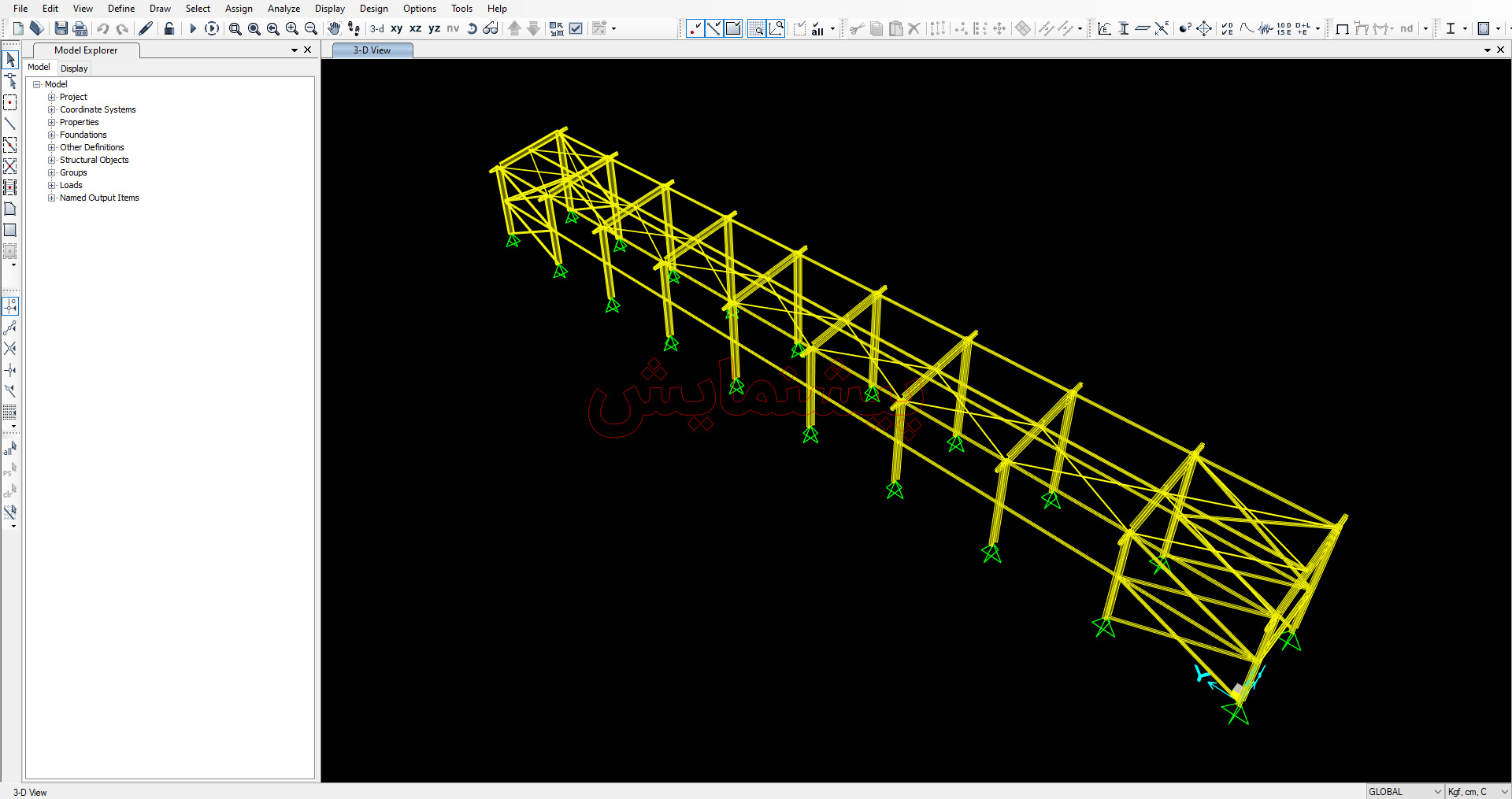Open the GLOBAL coordinate system dropdown
Viewport: 1512px width, 799px height.
[1405, 791]
